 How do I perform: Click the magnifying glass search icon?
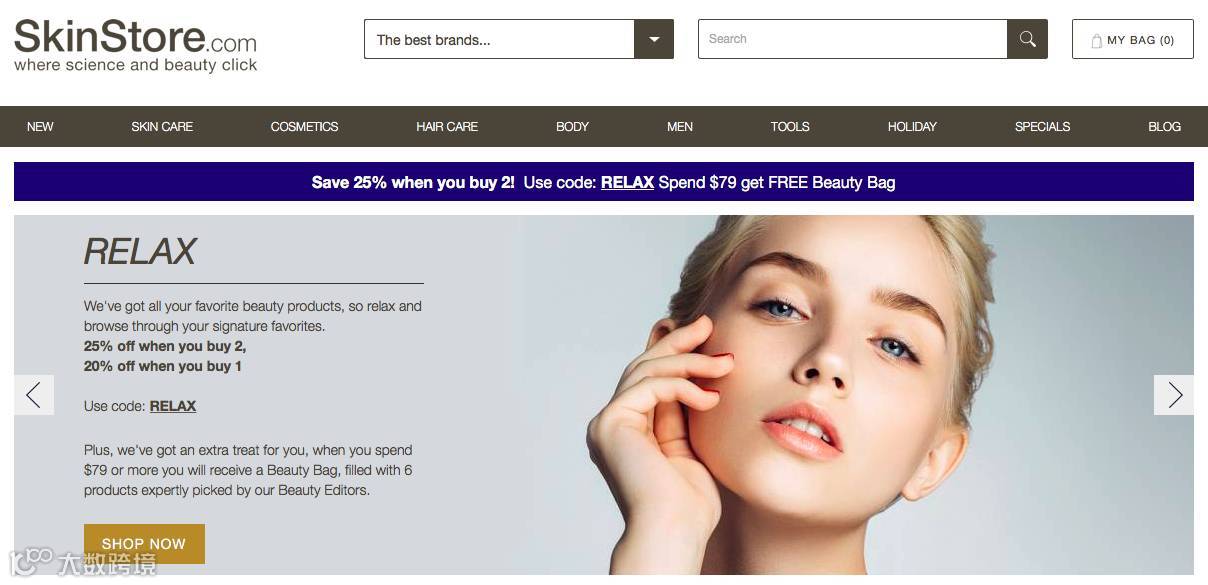1027,39
